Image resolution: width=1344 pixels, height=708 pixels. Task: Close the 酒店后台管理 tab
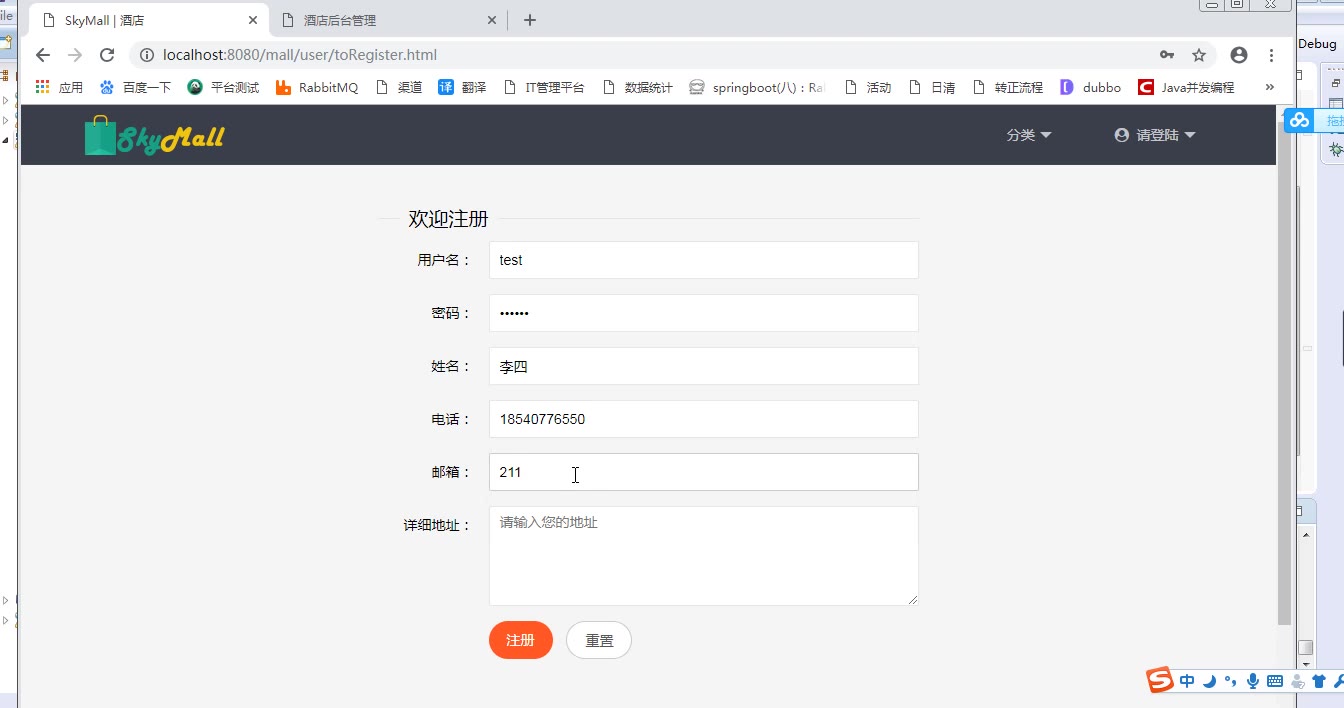coord(492,20)
